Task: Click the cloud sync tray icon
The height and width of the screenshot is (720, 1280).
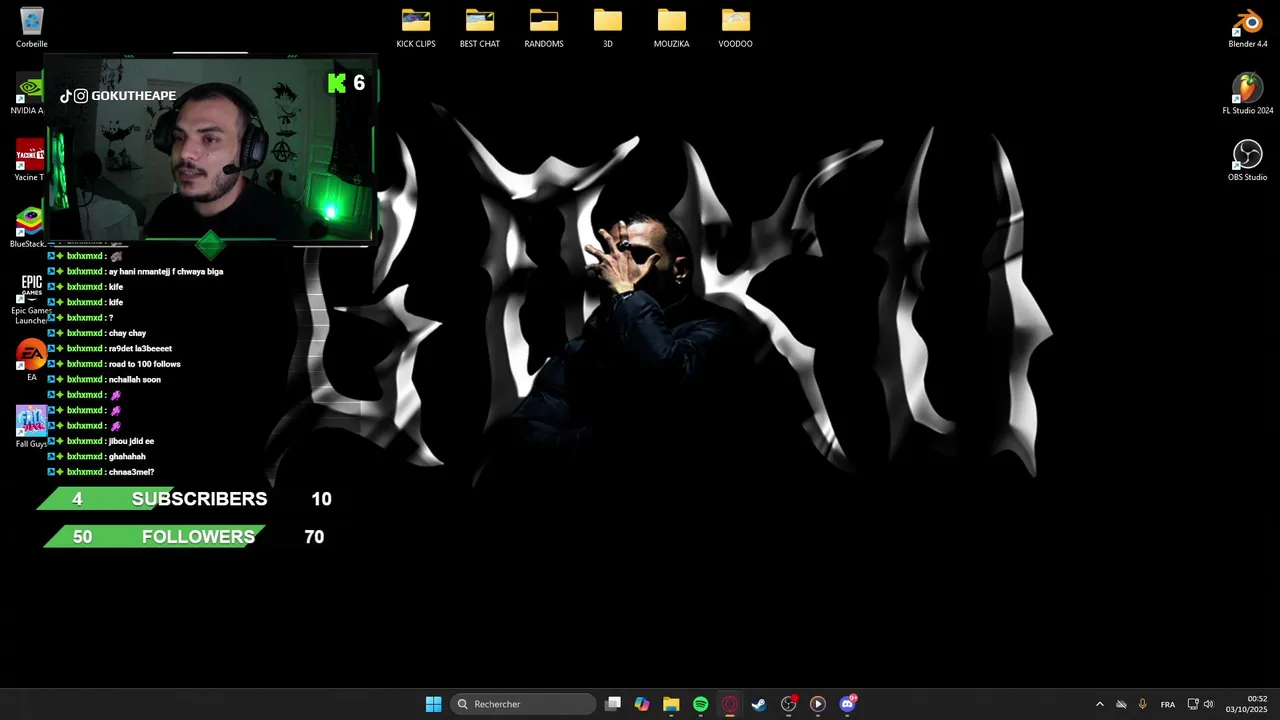Action: pos(1121,704)
